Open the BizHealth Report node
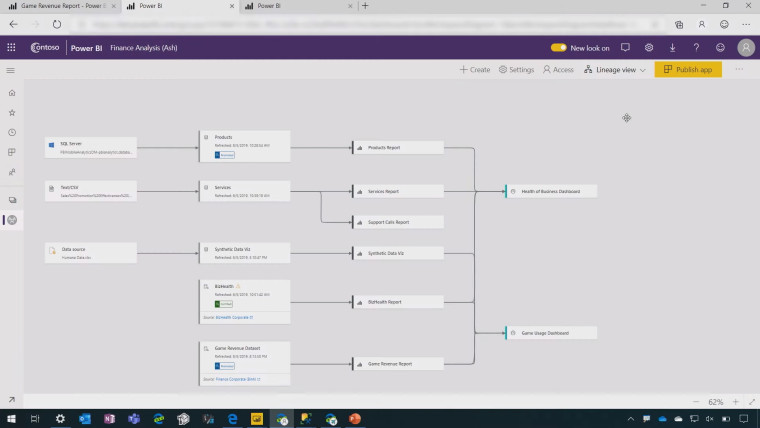760x428 pixels. point(398,302)
